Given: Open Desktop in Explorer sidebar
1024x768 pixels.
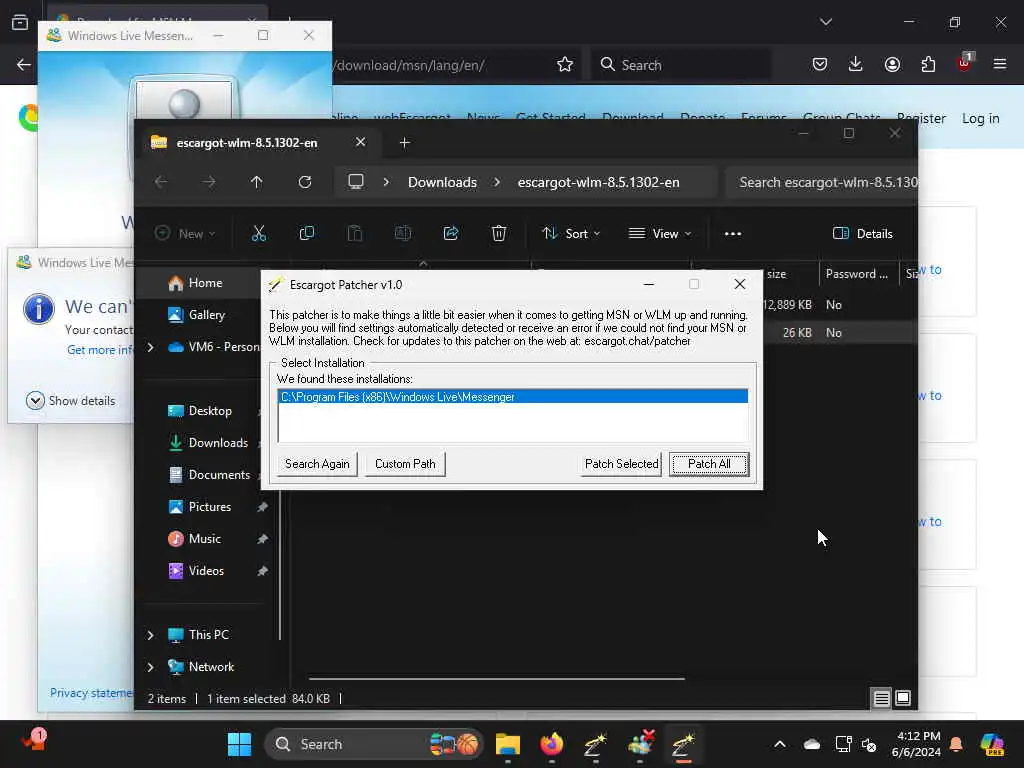Looking at the screenshot, I should 210,411.
